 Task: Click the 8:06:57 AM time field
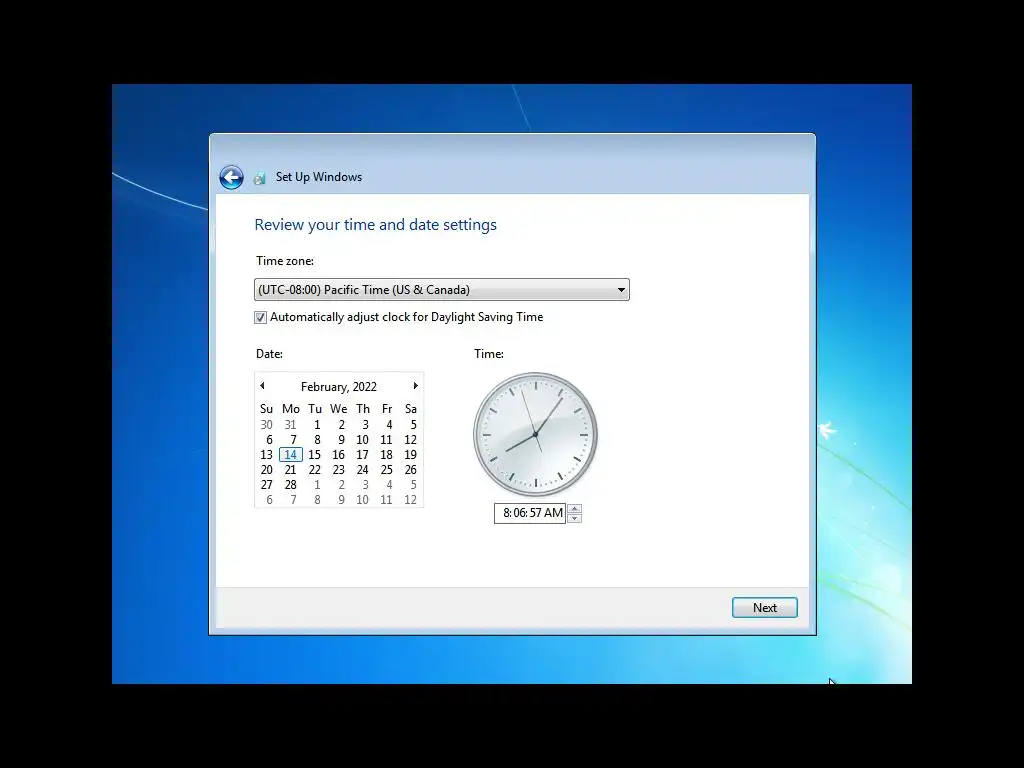(x=530, y=513)
